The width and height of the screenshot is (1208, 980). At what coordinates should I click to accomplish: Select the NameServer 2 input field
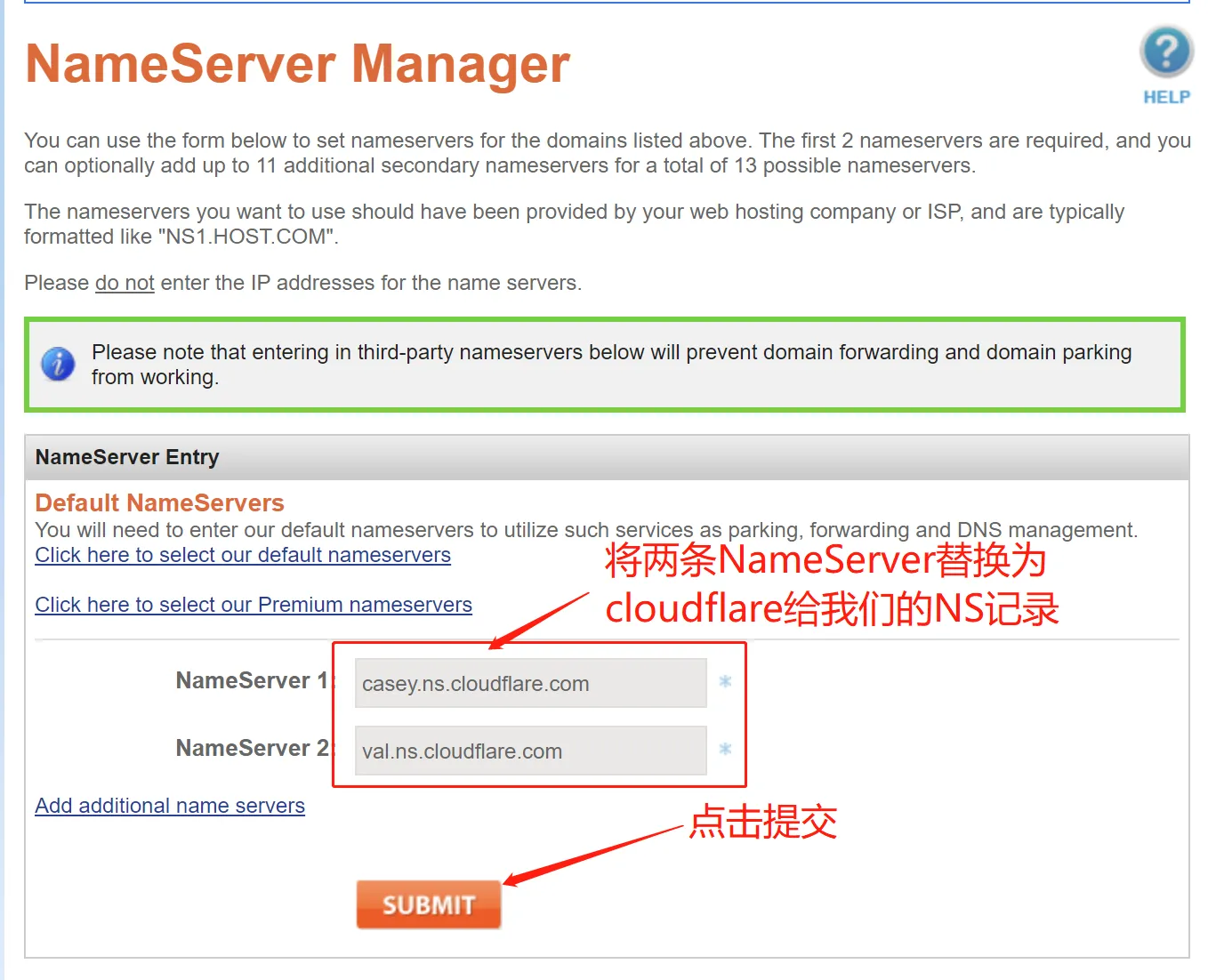529,751
